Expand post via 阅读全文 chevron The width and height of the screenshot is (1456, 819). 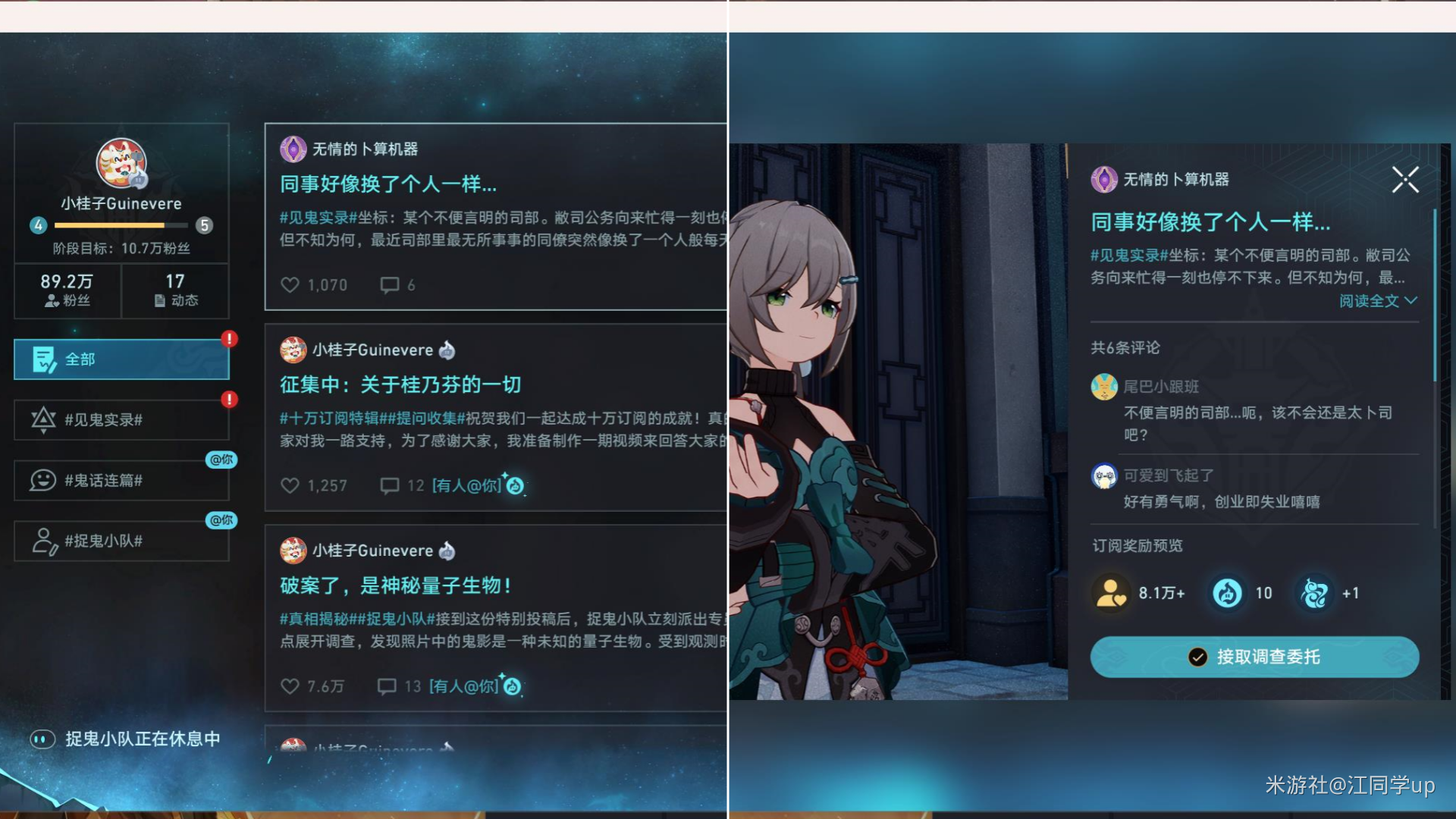[1410, 300]
